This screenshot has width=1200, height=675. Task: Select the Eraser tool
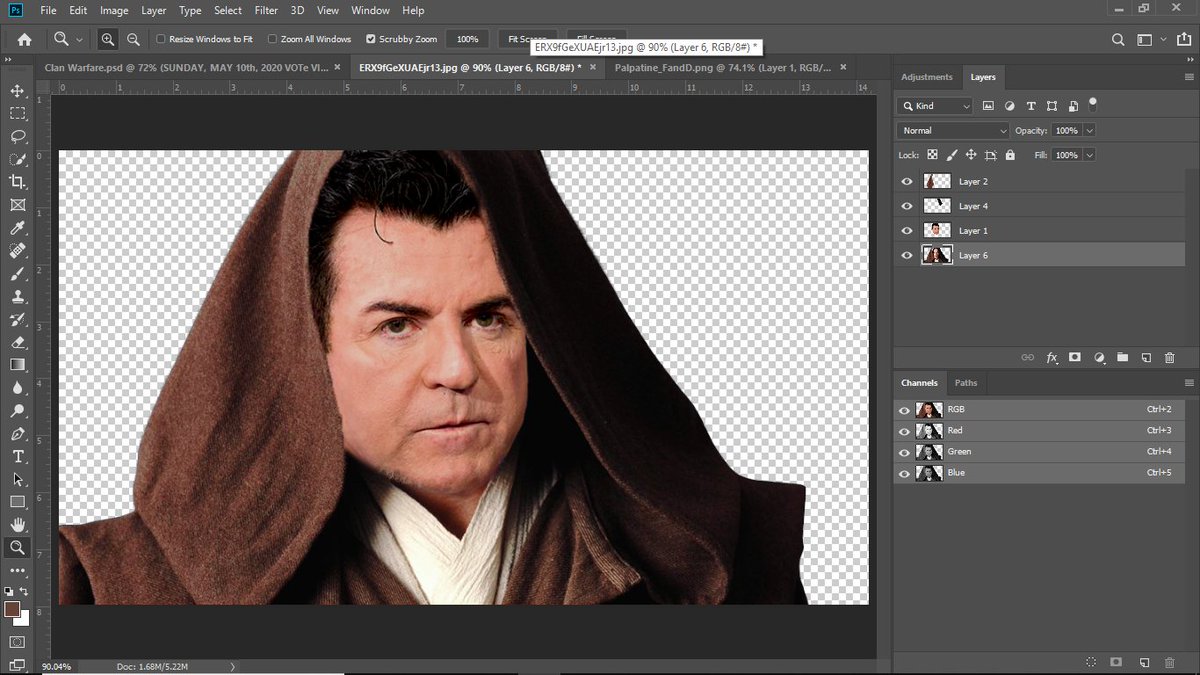[x=17, y=342]
